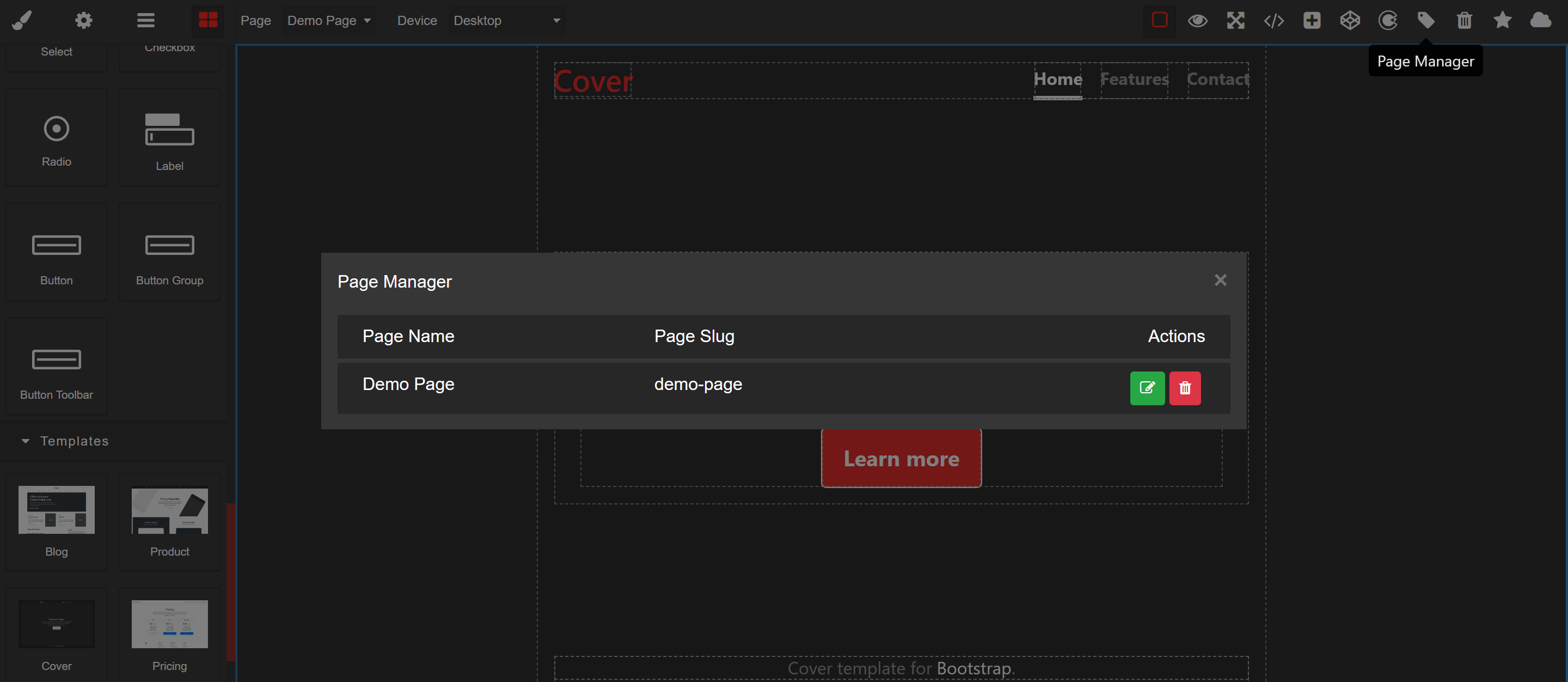Click the Page Manager tag icon
The image size is (1568, 682).
pos(1425,21)
